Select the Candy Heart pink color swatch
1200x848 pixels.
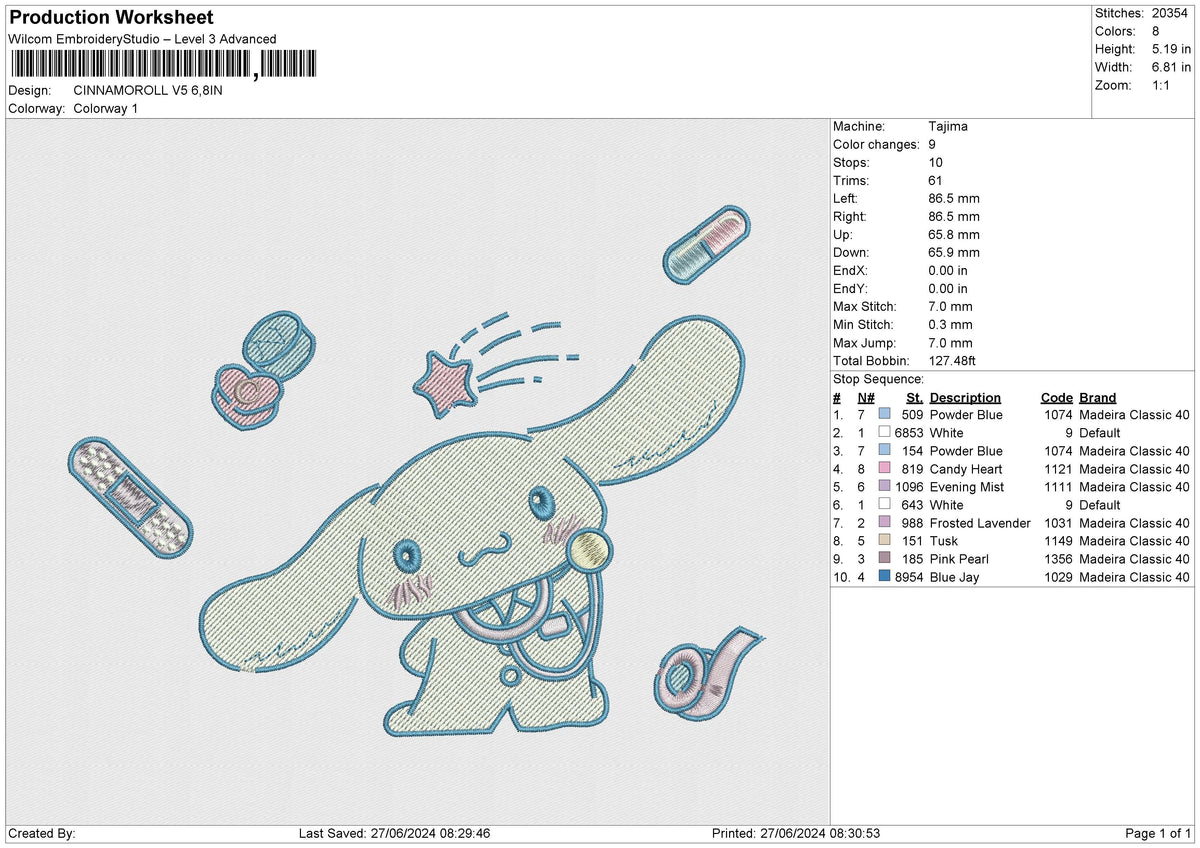pos(884,468)
